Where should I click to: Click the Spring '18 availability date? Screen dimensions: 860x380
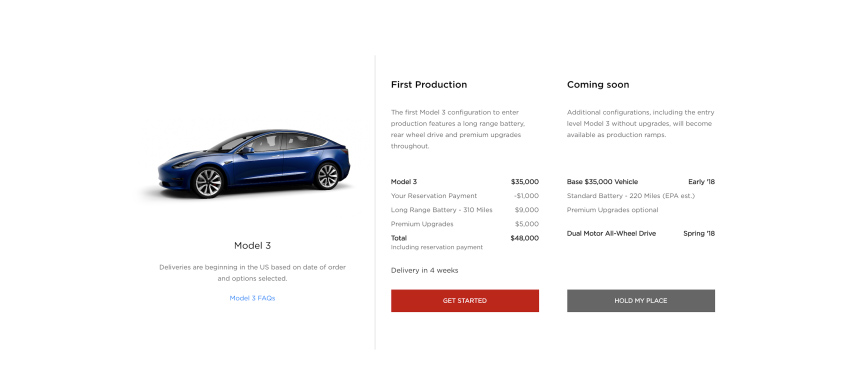(x=699, y=234)
